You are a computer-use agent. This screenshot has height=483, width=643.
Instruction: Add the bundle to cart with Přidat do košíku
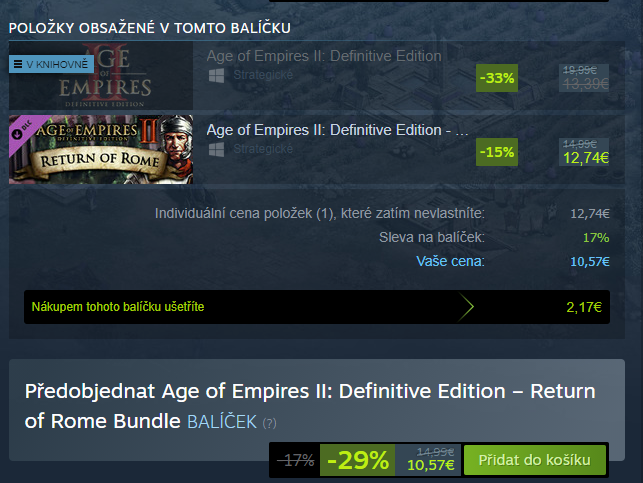(535, 460)
